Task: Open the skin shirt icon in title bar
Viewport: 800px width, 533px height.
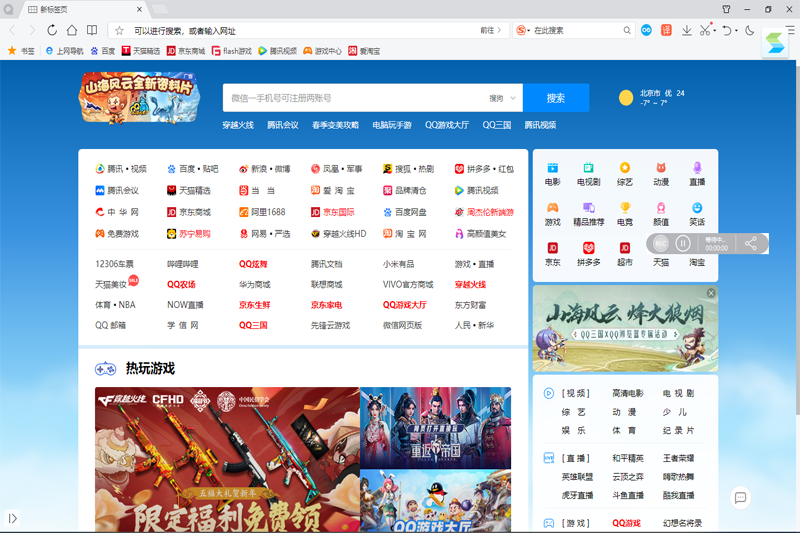Action: [726, 9]
